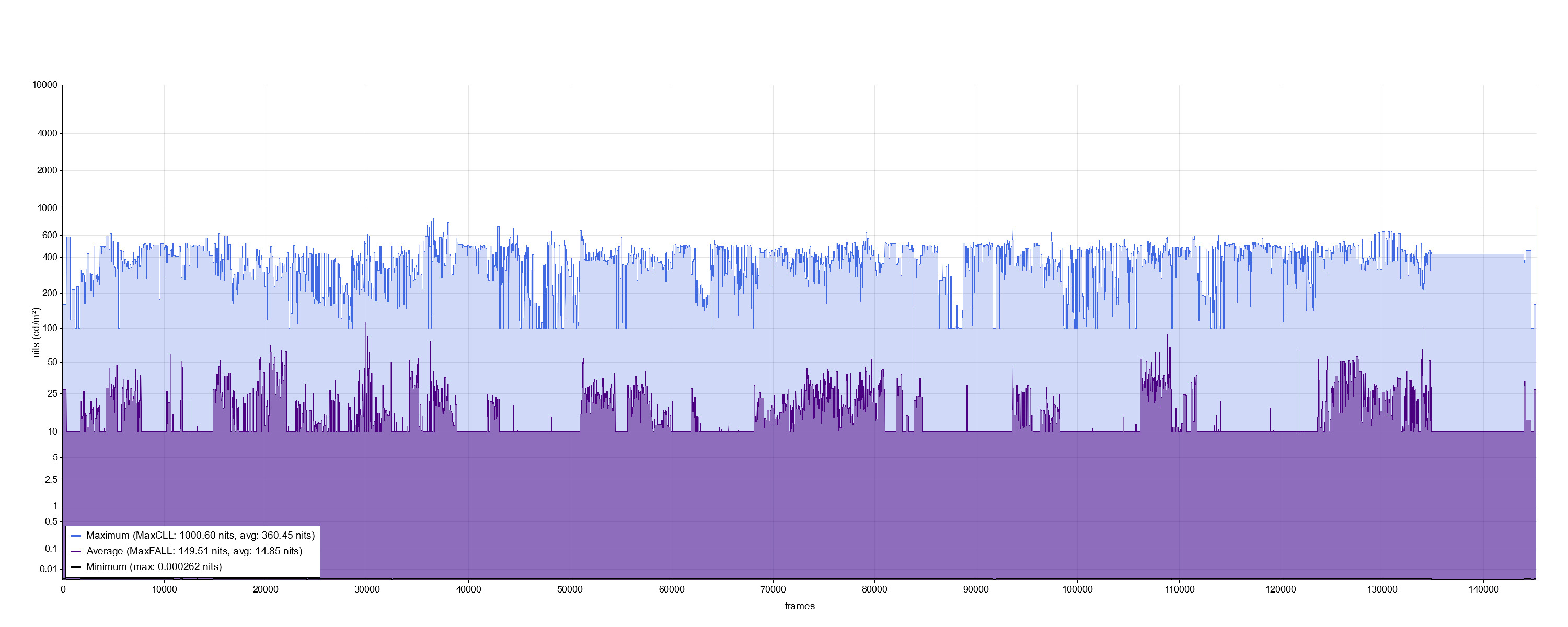
Task: Click the 70000 x-axis tick label
Action: (773, 590)
